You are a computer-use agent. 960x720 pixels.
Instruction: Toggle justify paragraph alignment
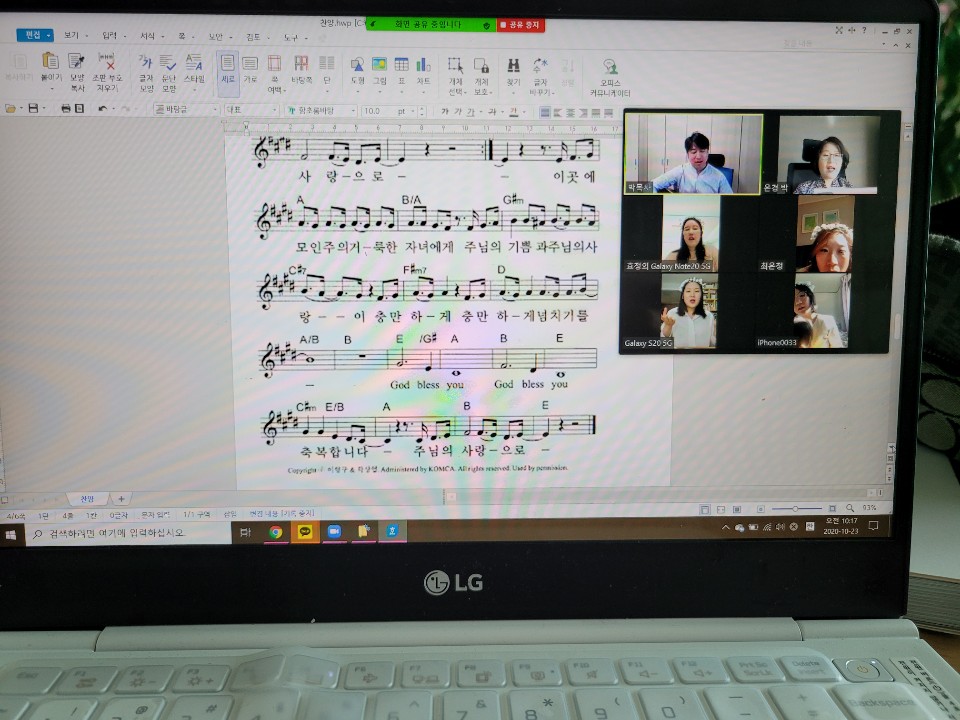tap(545, 113)
